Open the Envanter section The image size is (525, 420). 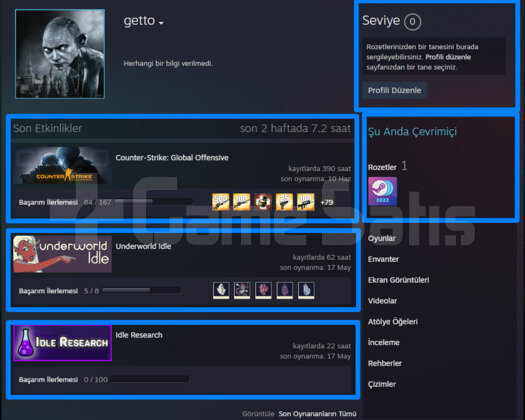[383, 259]
